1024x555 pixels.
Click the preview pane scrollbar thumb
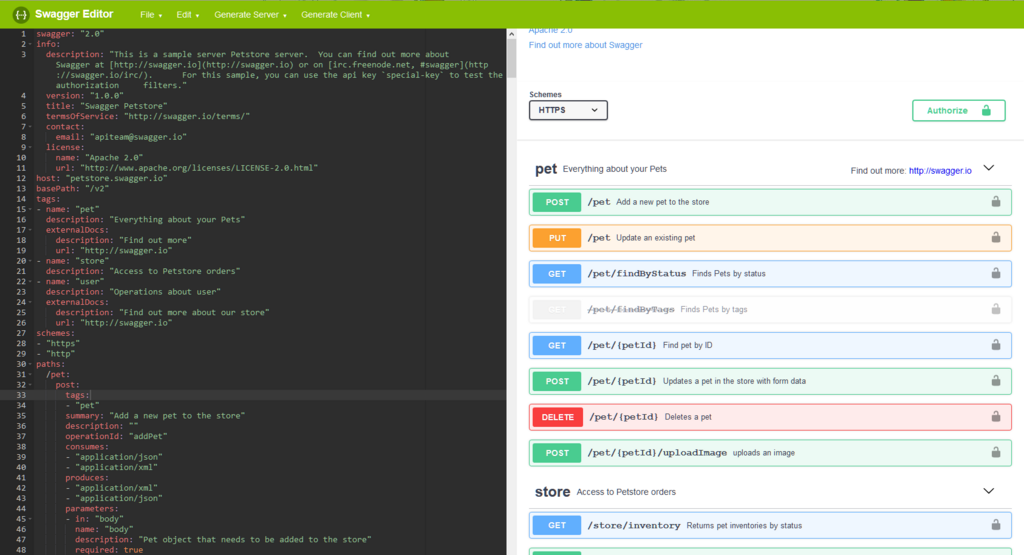pyautogui.click(x=512, y=57)
